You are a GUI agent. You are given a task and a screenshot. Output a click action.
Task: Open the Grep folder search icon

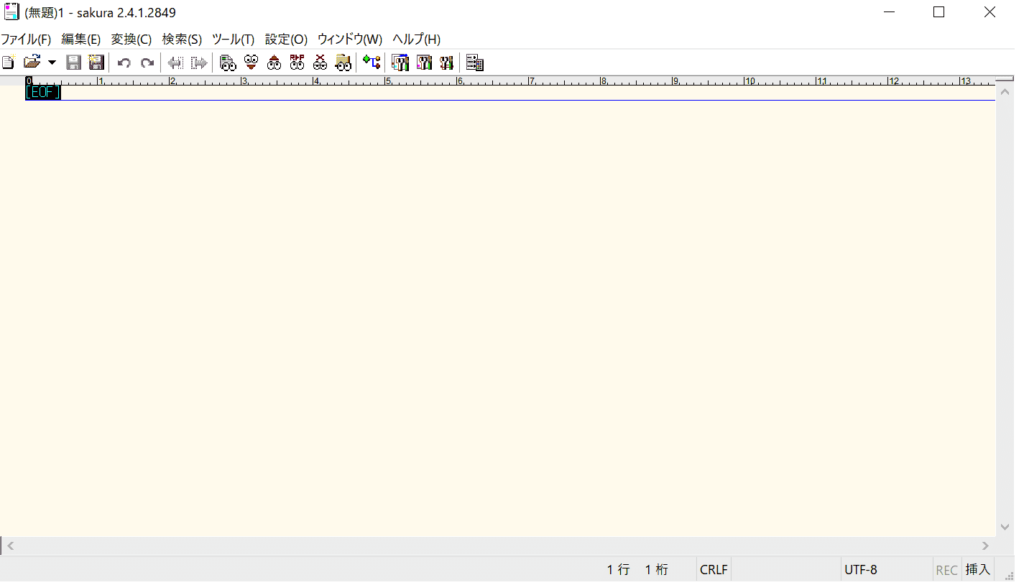(x=343, y=63)
